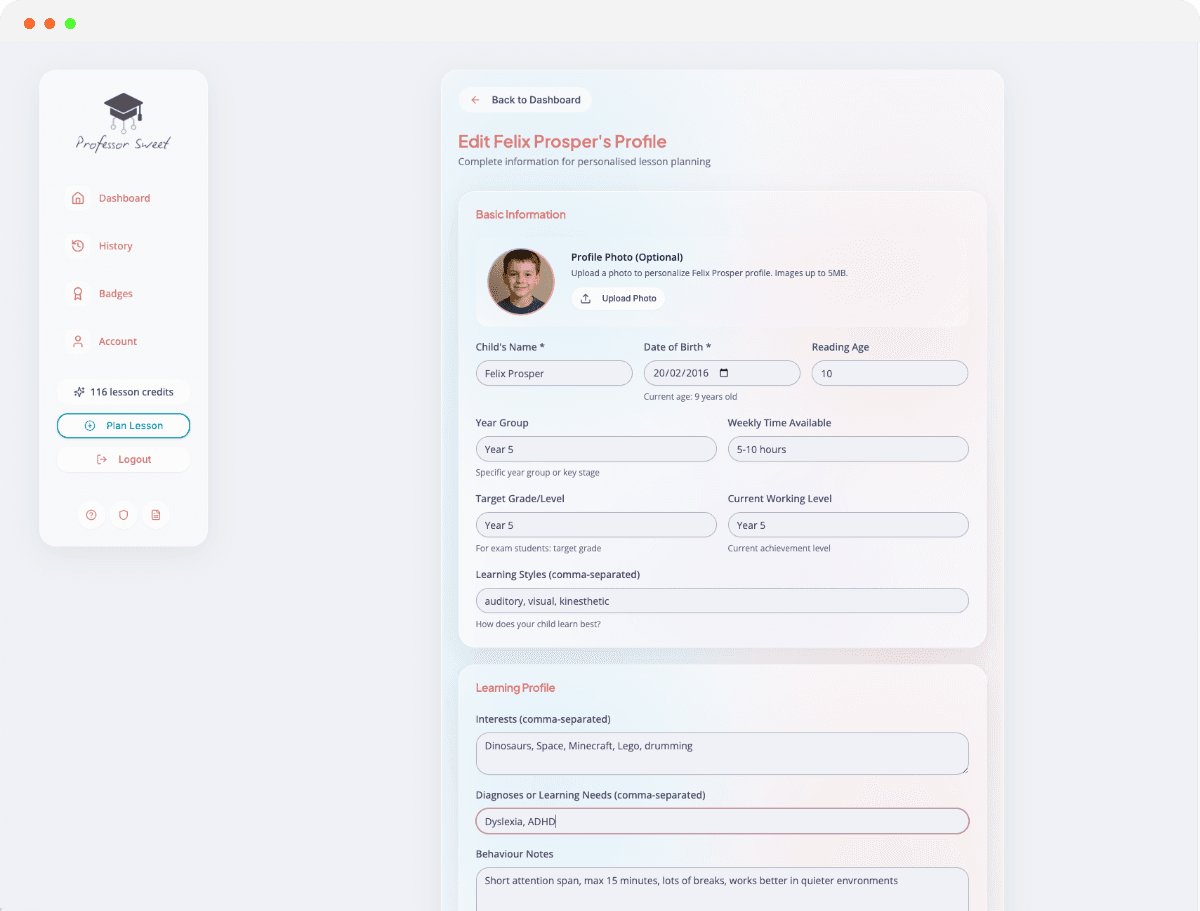Select the Year Group field
Screen dimensions: 1200x911
point(595,449)
